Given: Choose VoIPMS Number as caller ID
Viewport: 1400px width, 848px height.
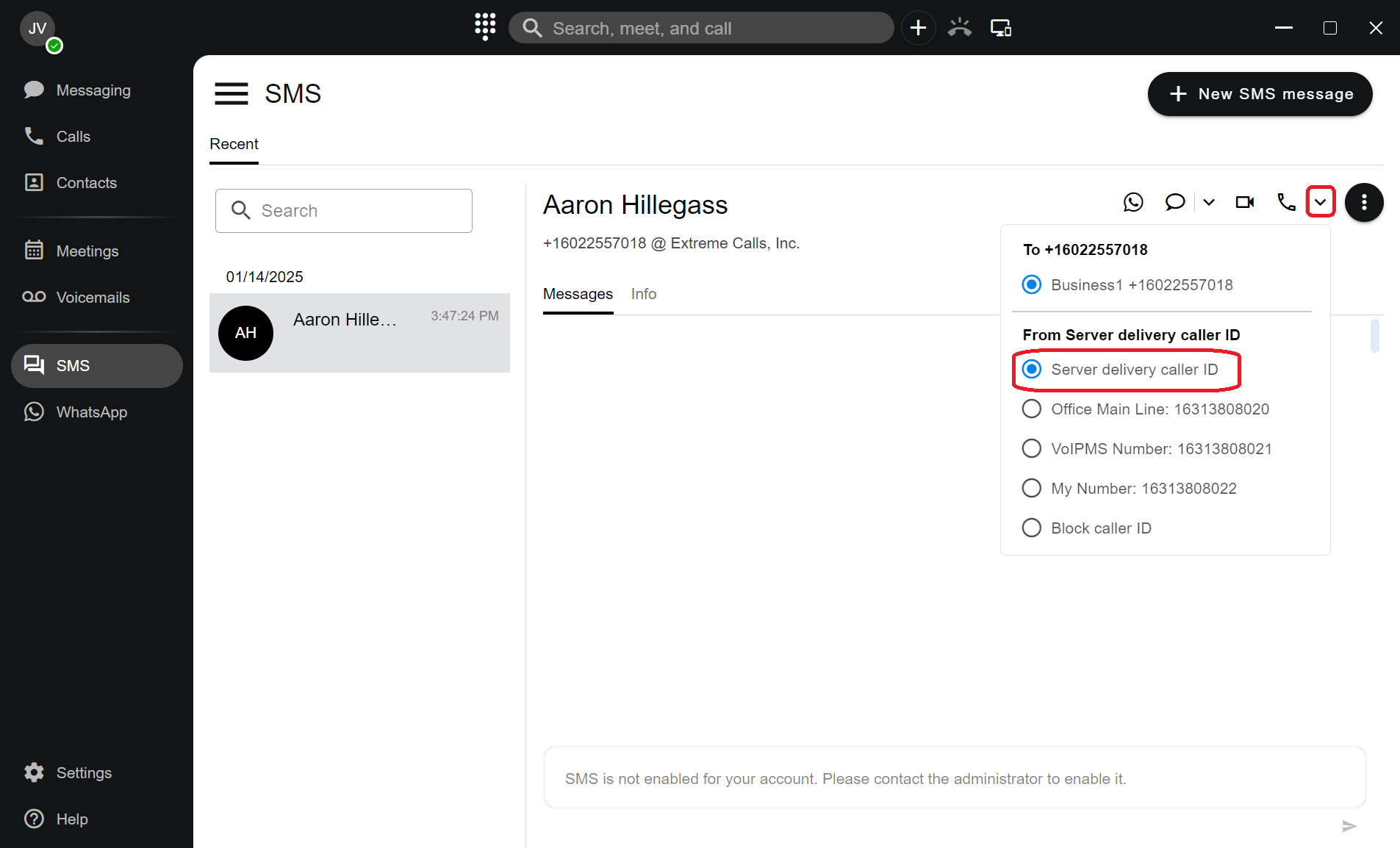Looking at the screenshot, I should click(x=1032, y=448).
